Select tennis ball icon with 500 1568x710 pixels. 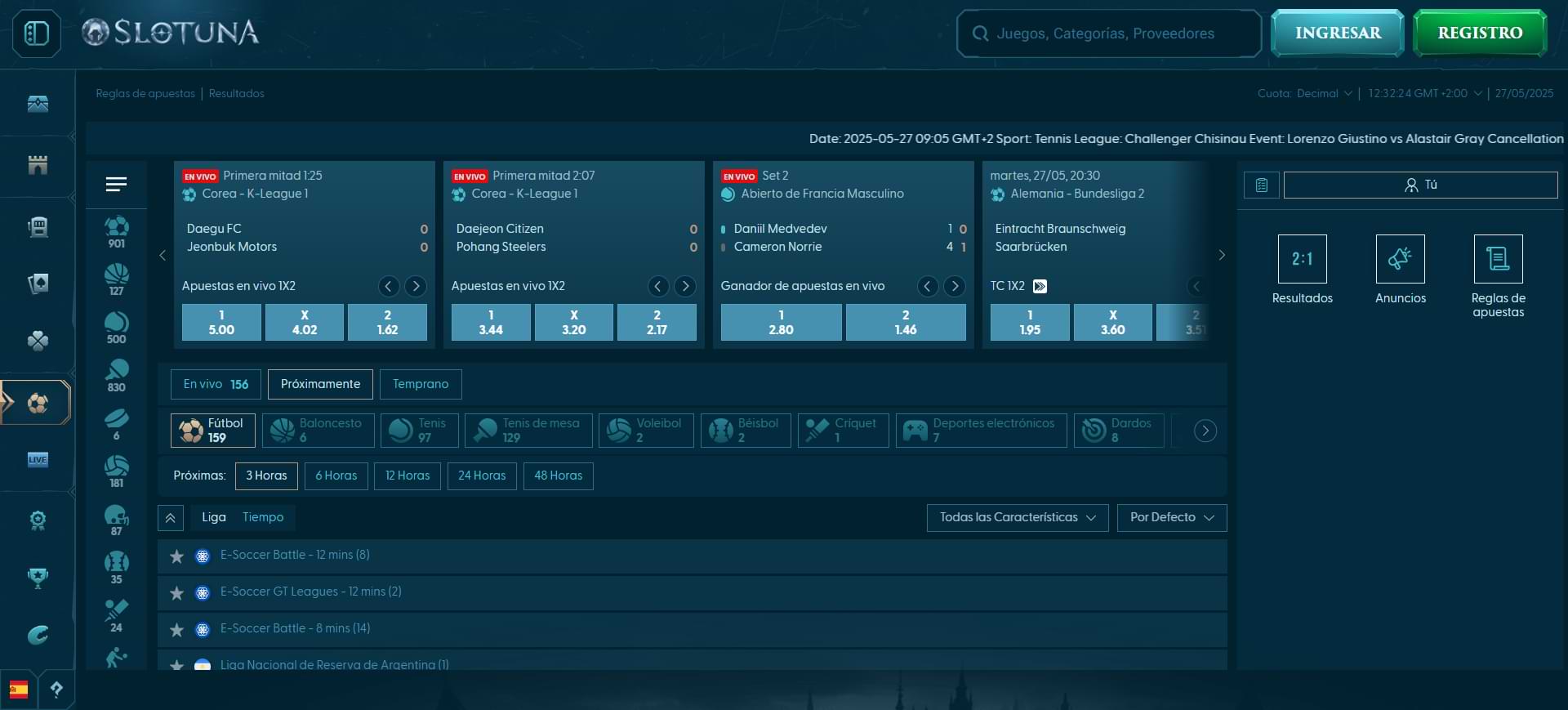coord(117,328)
